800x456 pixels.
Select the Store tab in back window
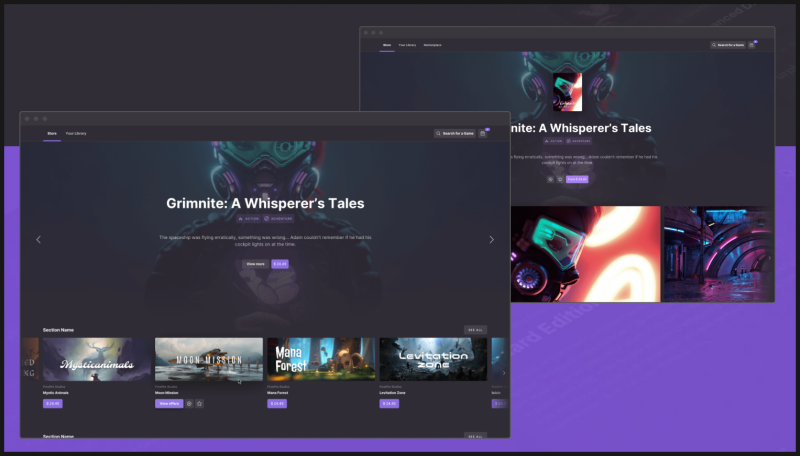pos(387,45)
